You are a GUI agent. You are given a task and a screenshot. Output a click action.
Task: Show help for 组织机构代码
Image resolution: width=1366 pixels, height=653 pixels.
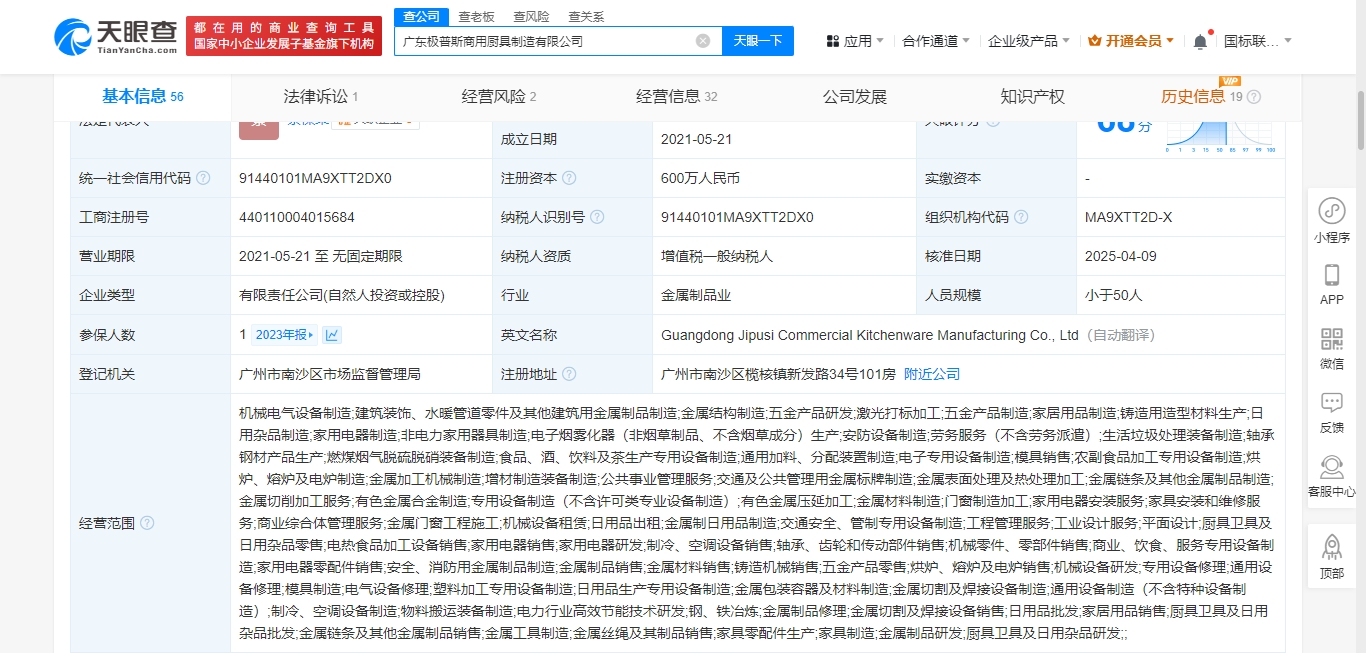pyautogui.click(x=1021, y=217)
